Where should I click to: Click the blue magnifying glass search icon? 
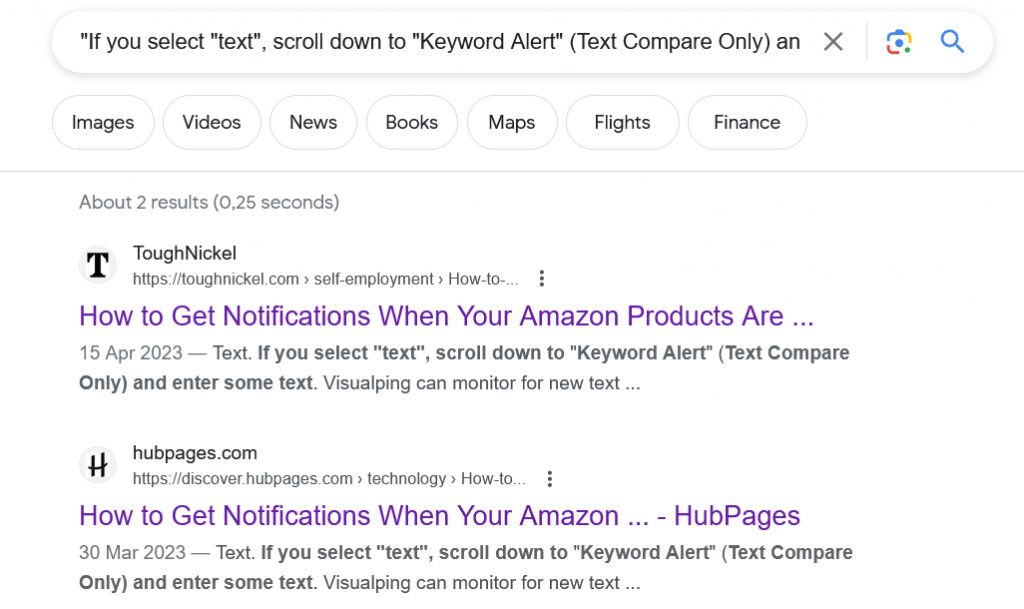952,42
